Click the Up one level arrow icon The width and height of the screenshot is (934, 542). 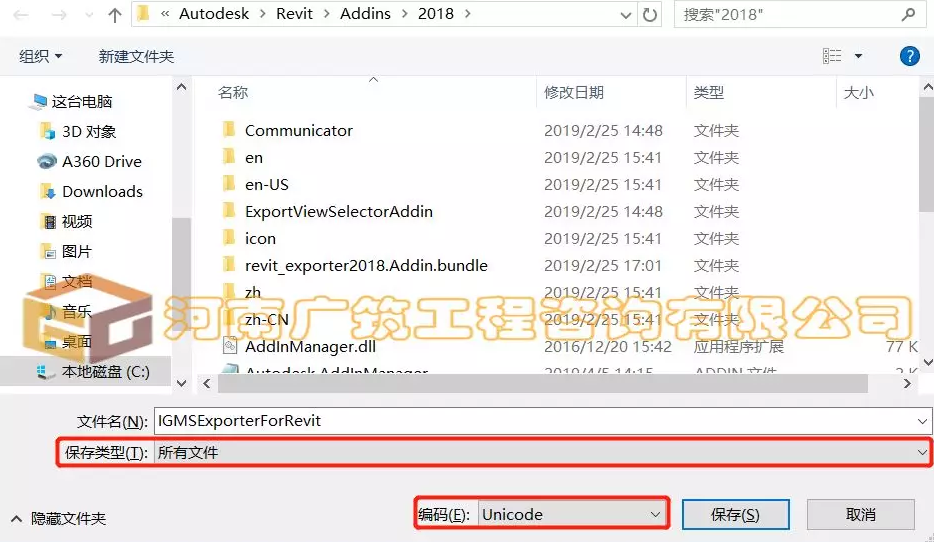pyautogui.click(x=114, y=15)
